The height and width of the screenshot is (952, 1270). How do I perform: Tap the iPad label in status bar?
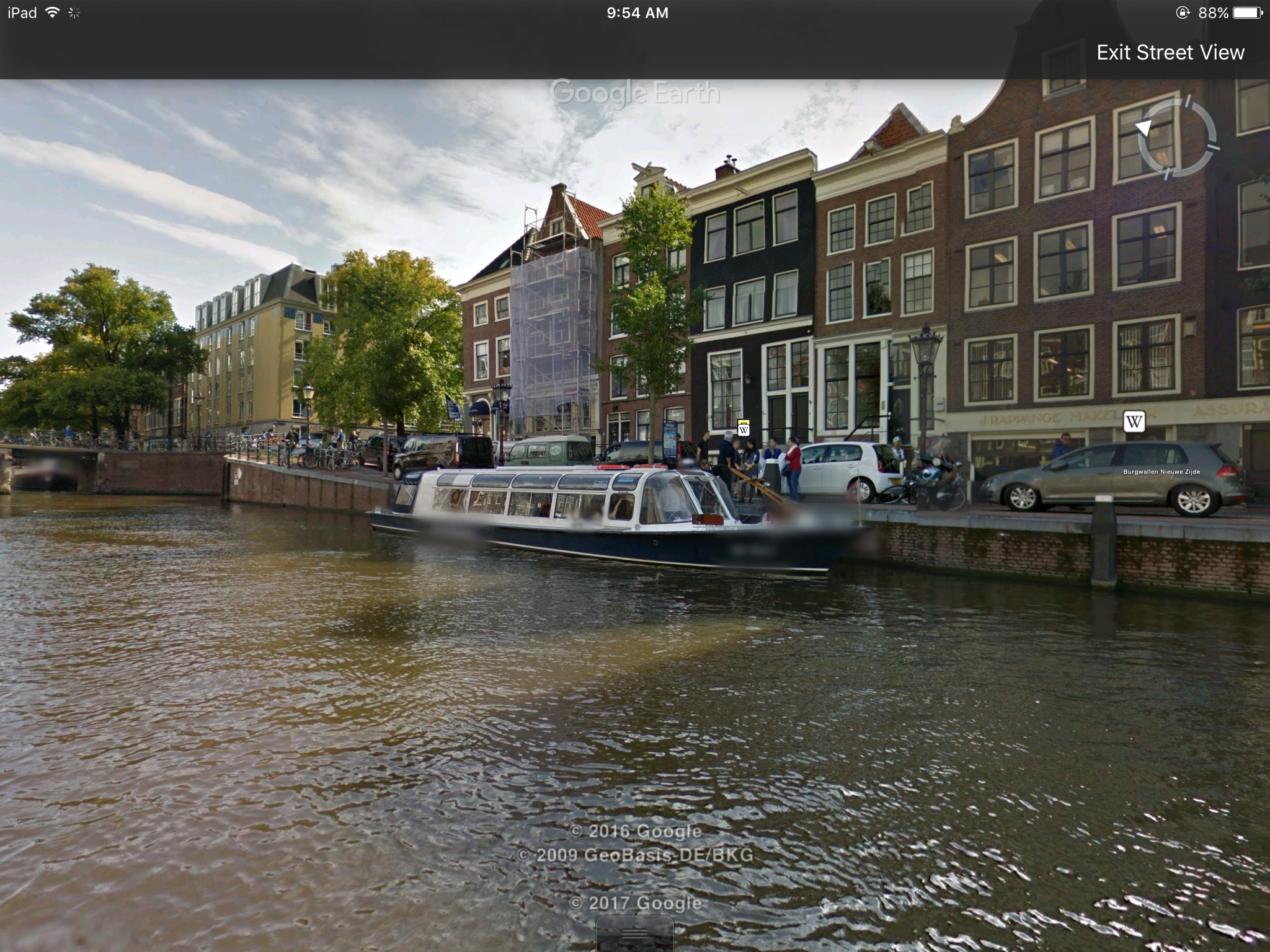(22, 13)
